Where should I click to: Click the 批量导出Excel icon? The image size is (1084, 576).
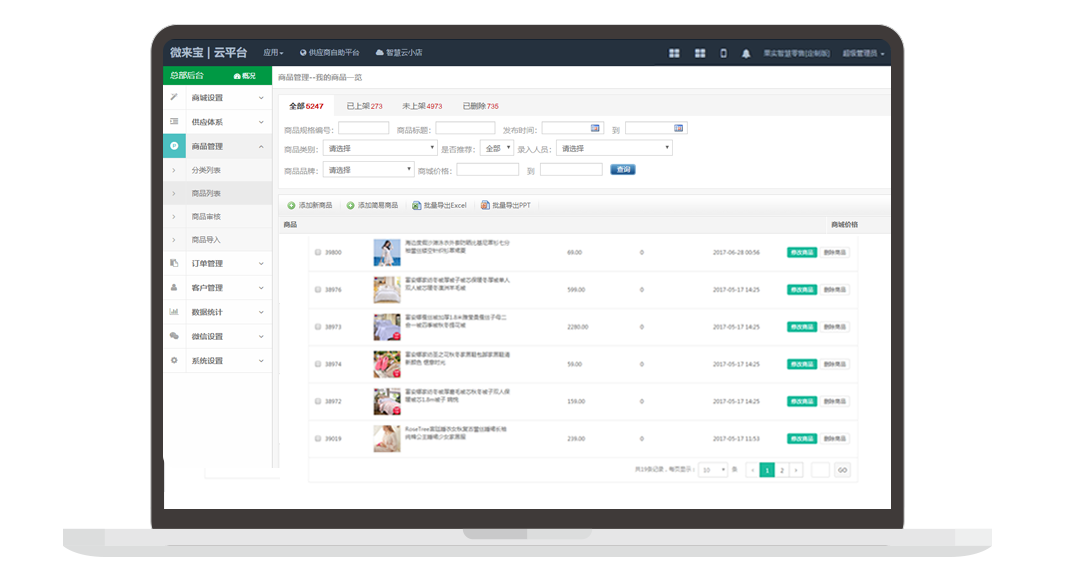pos(416,205)
